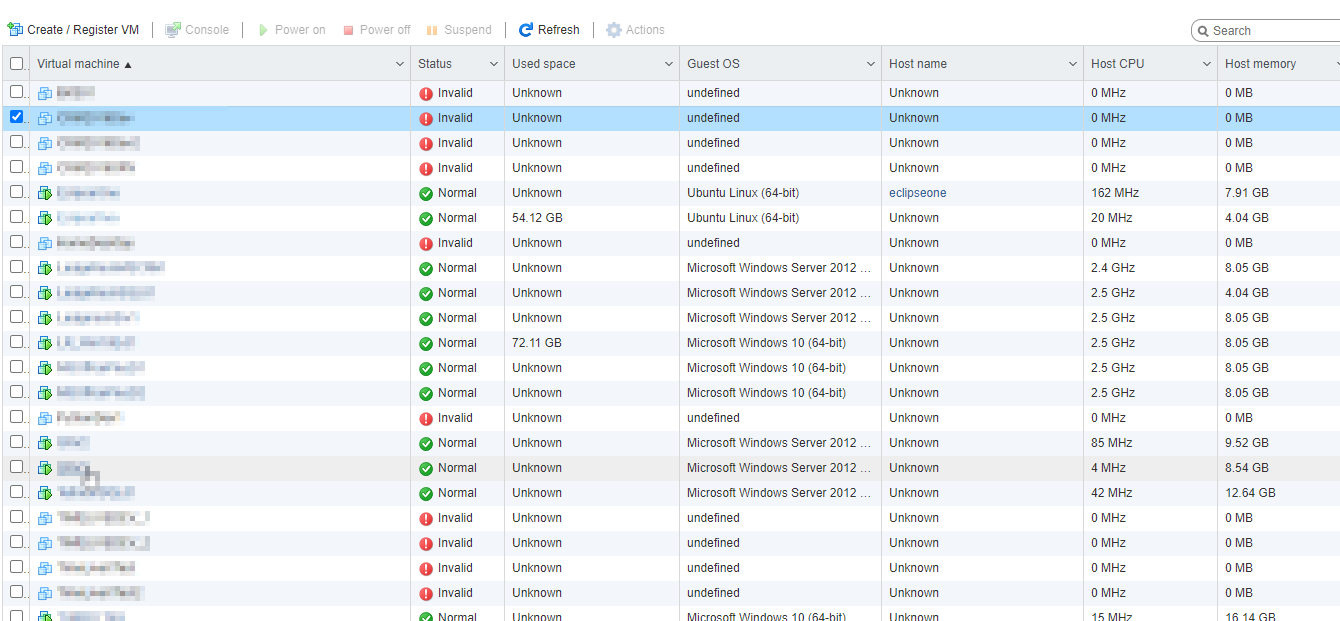Click the VM icon in the 8.54 GB row
Image resolution: width=1340 pixels, height=621 pixels.
[x=45, y=468]
